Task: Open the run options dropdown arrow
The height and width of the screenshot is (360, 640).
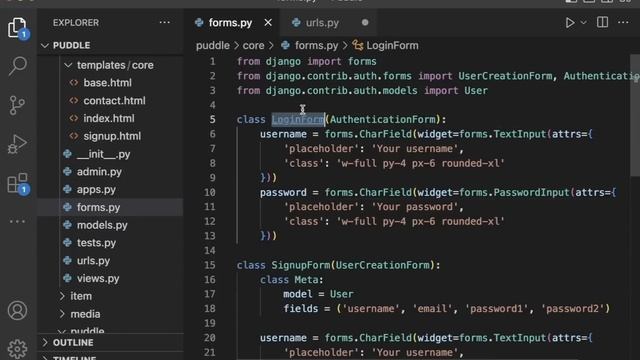Action: 584,23
